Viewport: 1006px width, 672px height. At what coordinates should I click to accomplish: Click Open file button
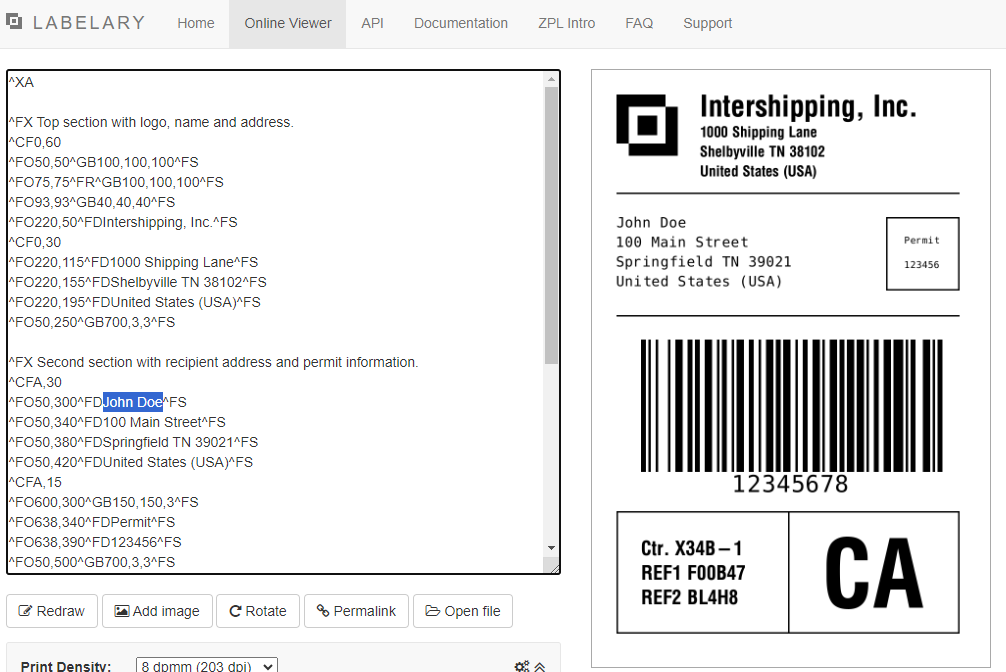(x=463, y=611)
